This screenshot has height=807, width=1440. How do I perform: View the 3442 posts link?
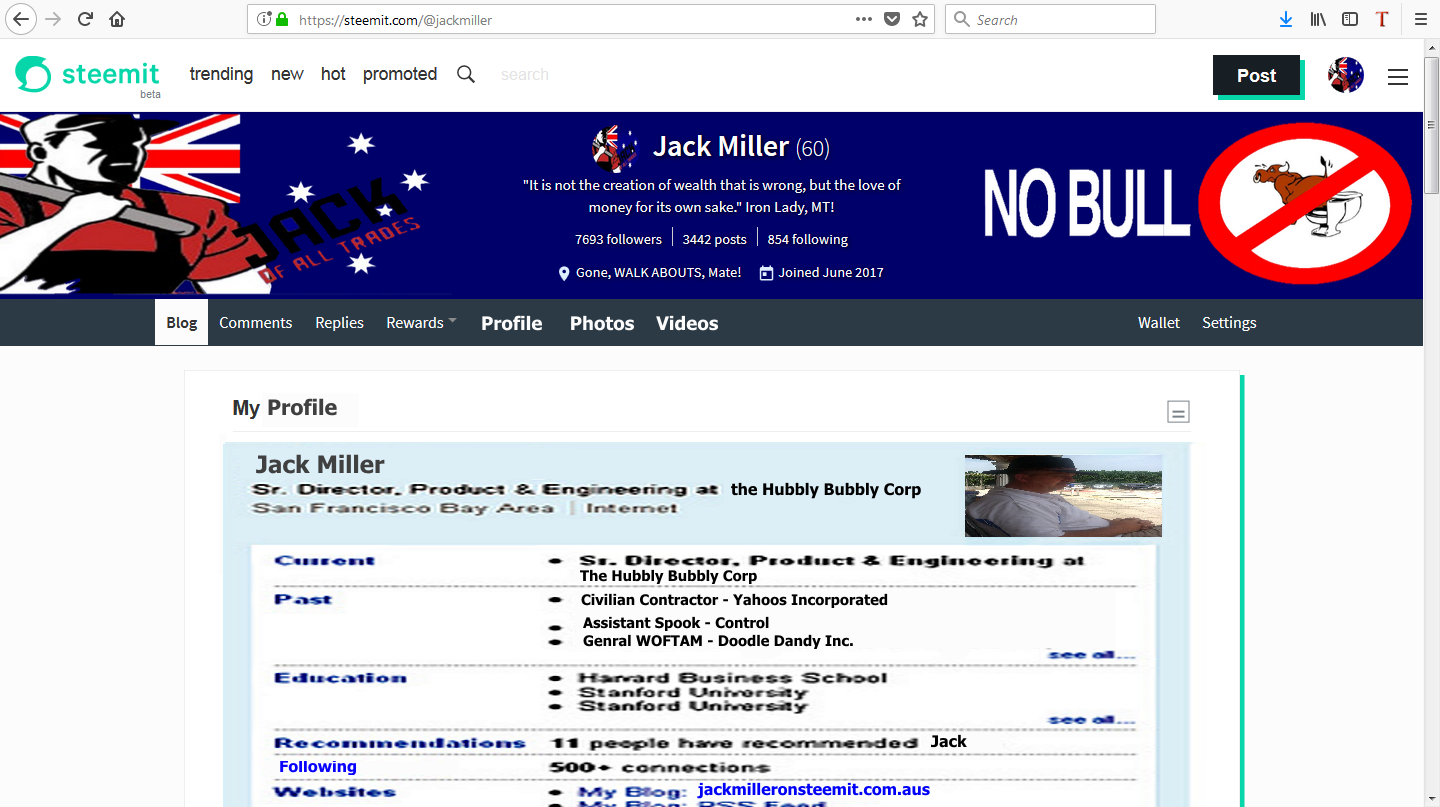[715, 239]
